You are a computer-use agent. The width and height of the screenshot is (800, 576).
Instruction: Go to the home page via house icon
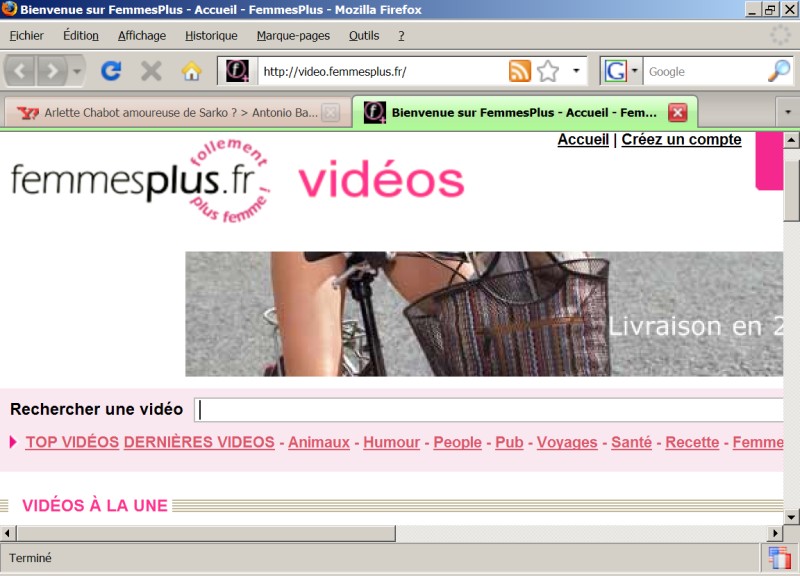click(191, 71)
